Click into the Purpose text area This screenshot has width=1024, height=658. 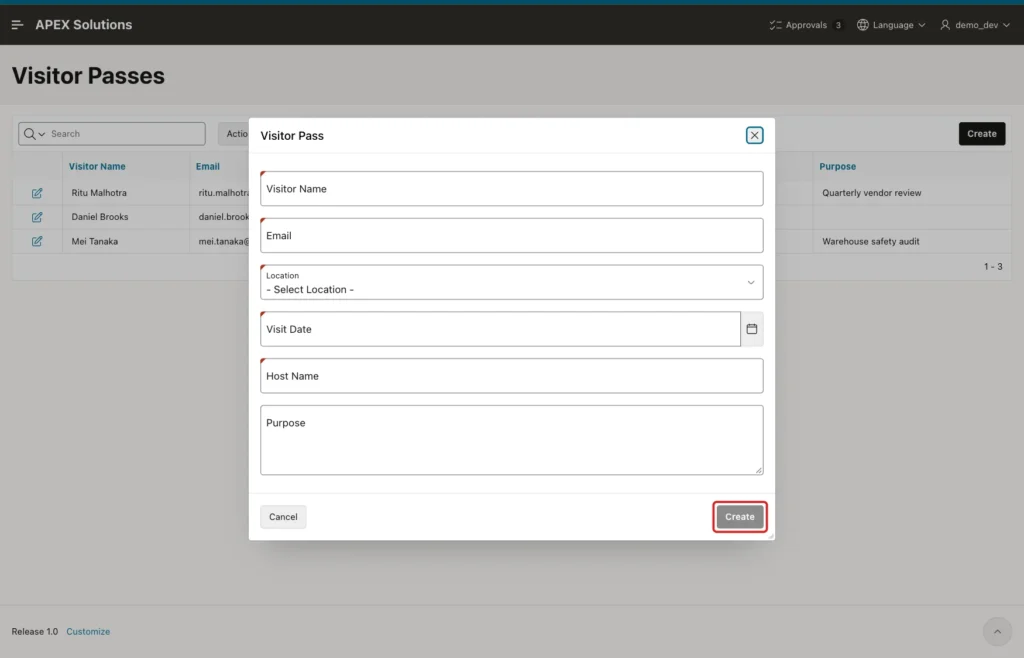(x=511, y=440)
